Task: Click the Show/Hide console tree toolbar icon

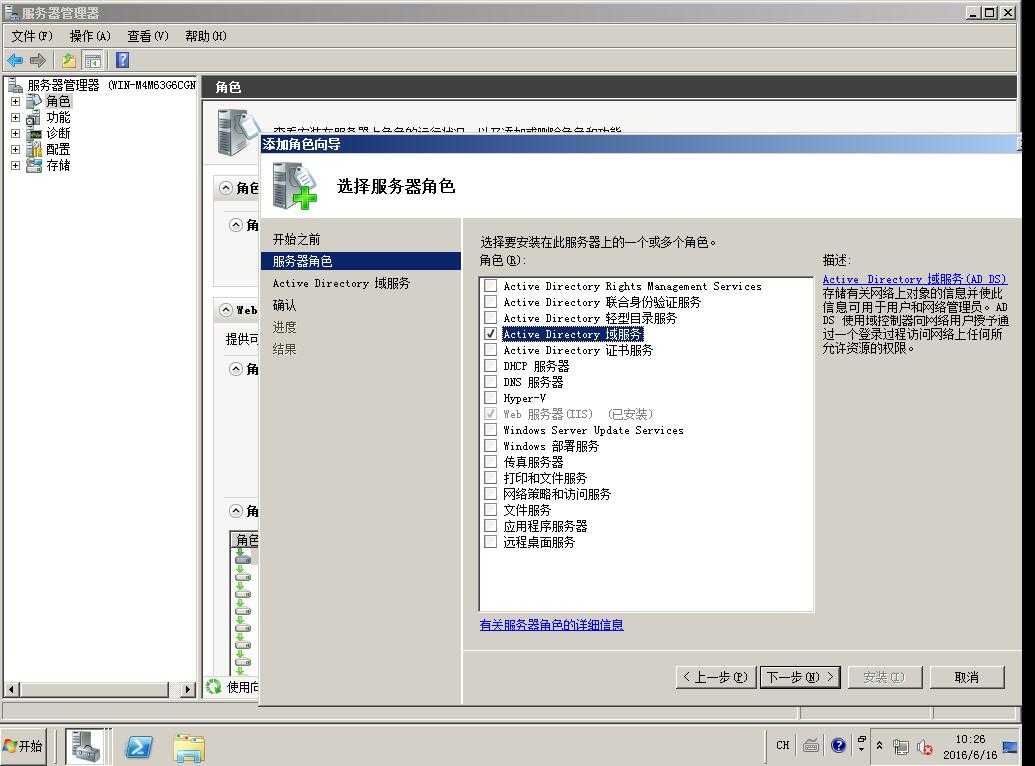Action: (x=93, y=61)
